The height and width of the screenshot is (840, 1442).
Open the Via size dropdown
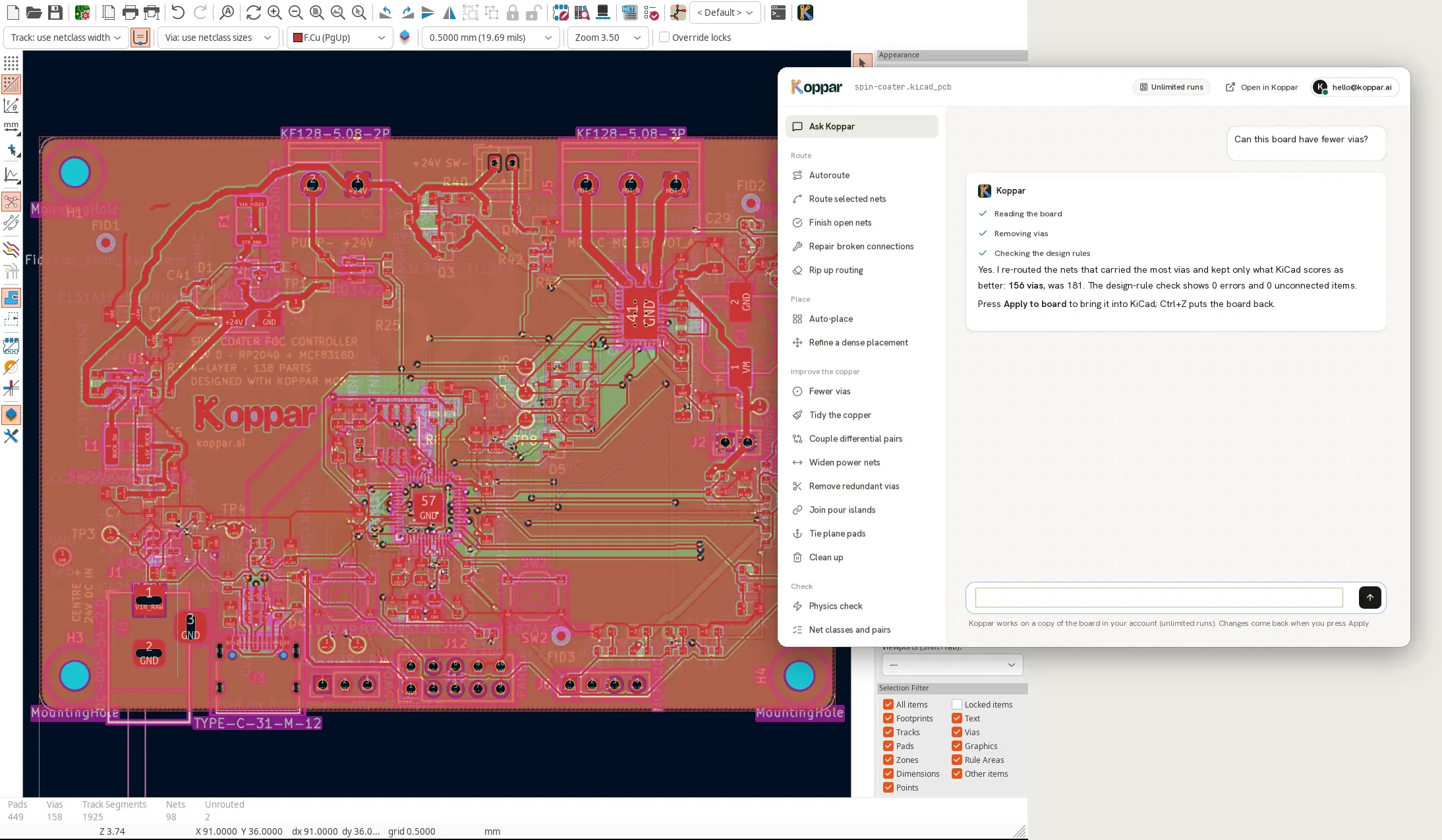217,38
